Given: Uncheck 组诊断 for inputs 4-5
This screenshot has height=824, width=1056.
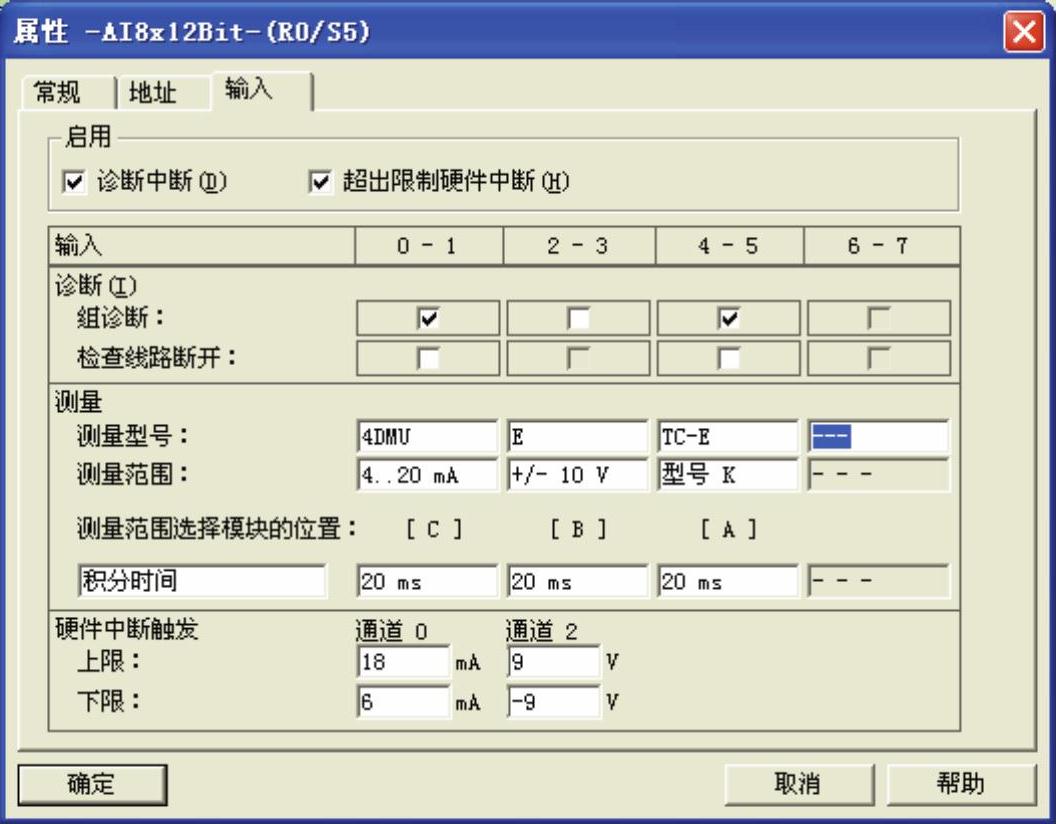Looking at the screenshot, I should click(729, 318).
